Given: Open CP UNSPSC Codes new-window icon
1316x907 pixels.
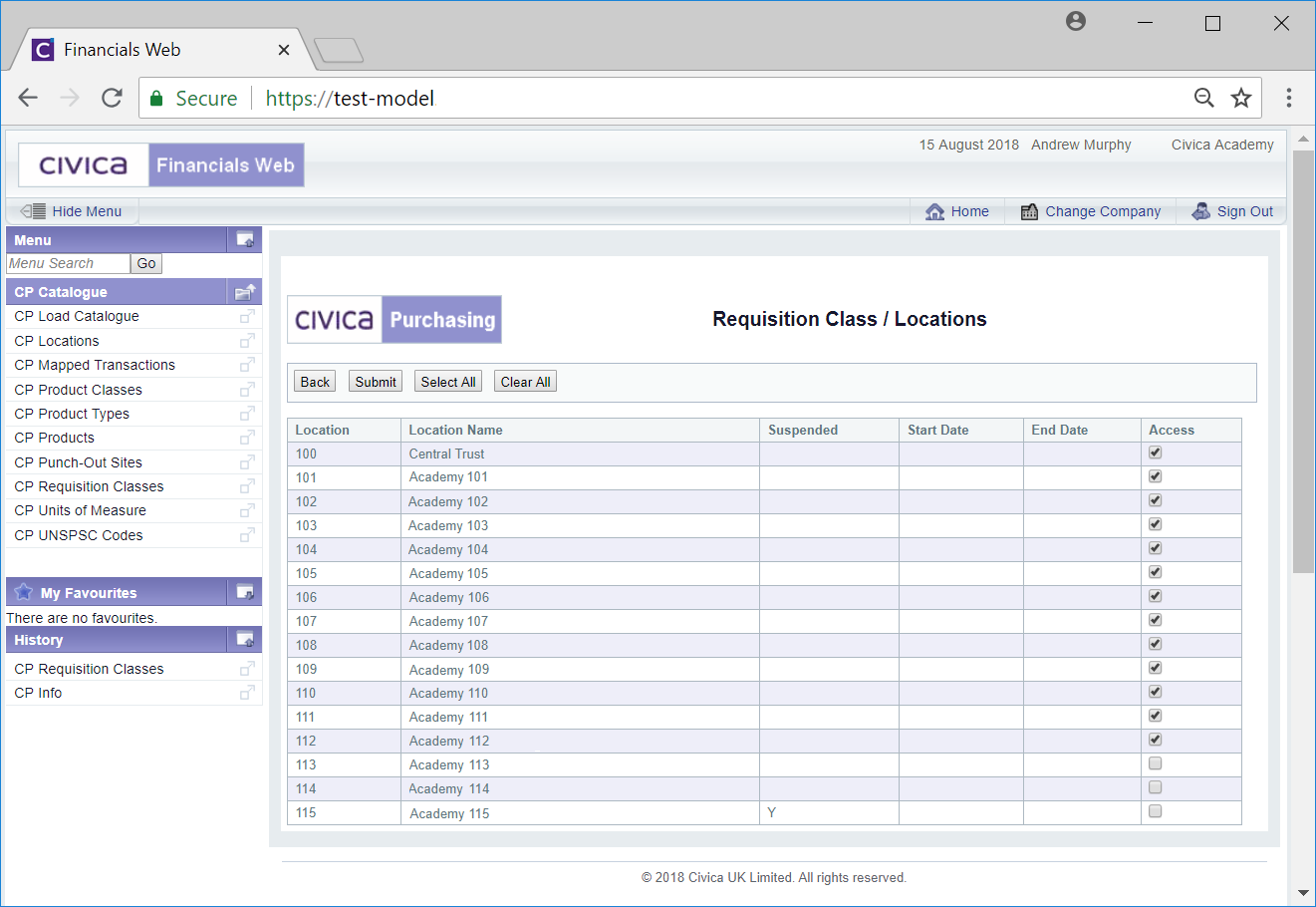Looking at the screenshot, I should [247, 535].
